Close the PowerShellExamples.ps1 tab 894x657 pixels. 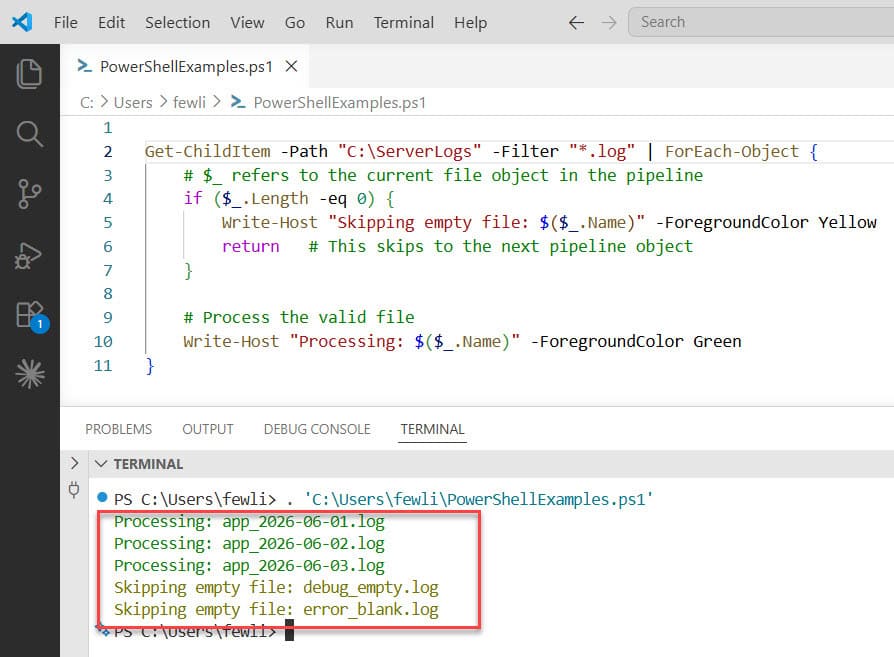291,66
